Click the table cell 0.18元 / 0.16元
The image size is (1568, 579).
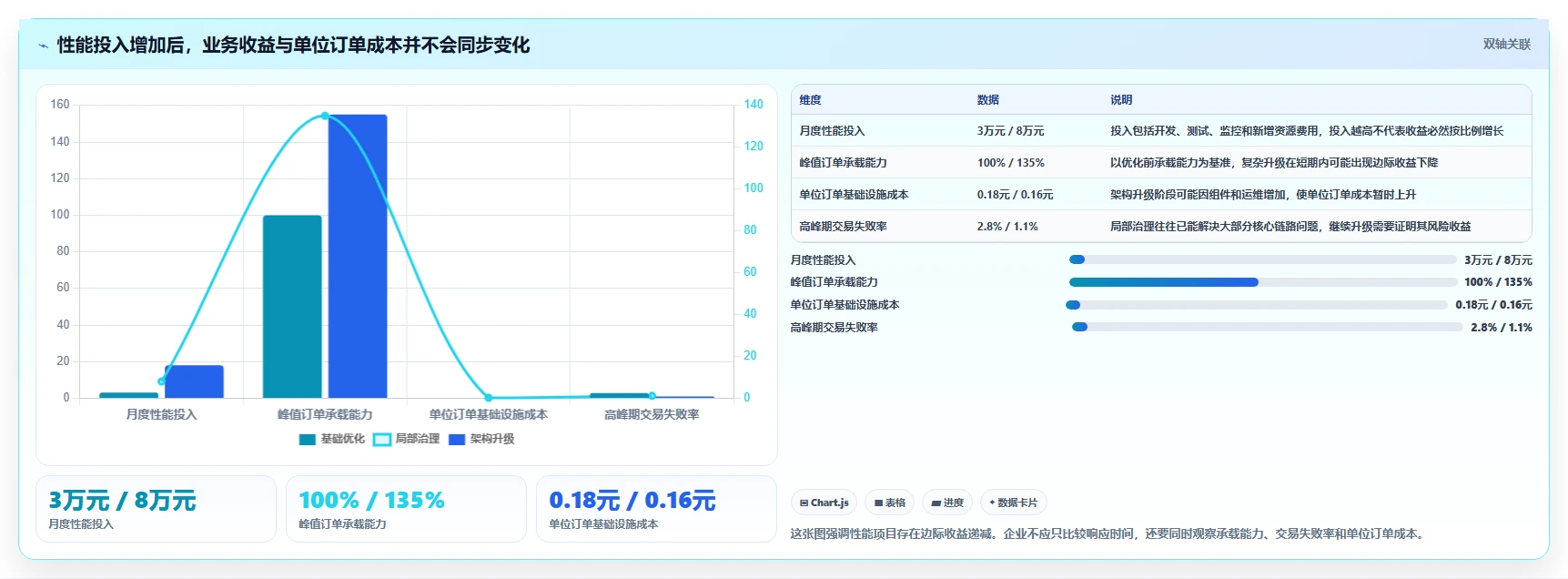tap(1015, 195)
